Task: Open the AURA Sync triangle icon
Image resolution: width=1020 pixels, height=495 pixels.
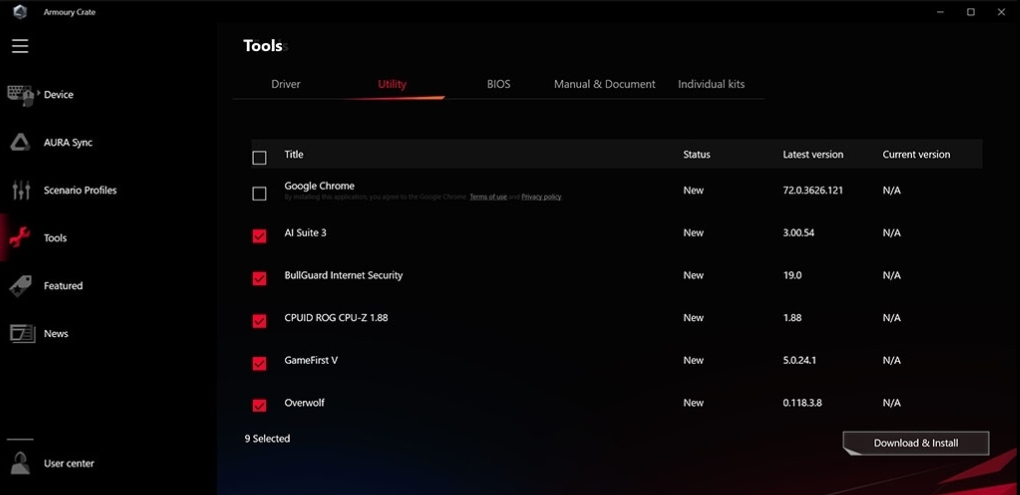Action: (20, 142)
